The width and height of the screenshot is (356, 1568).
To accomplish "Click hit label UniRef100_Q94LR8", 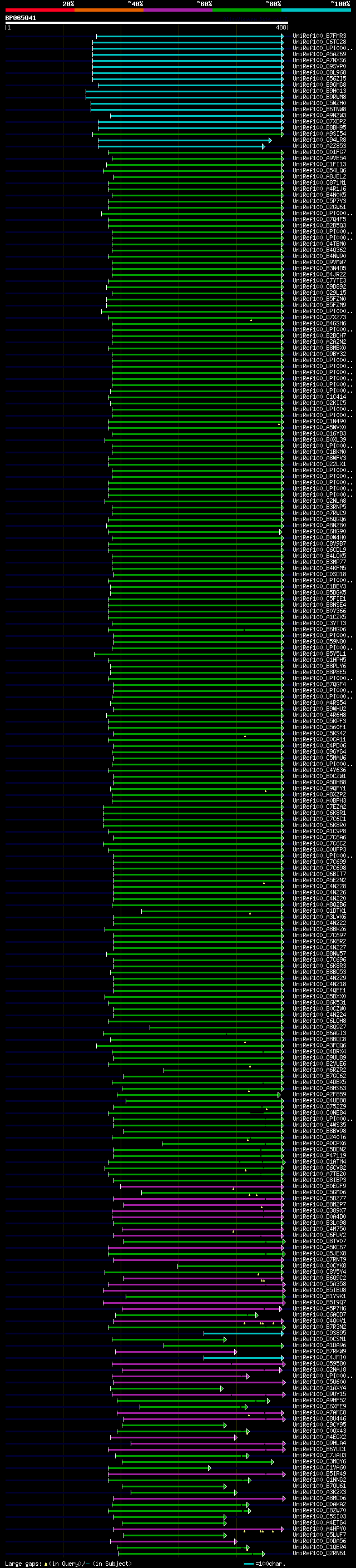I will [319, 140].
